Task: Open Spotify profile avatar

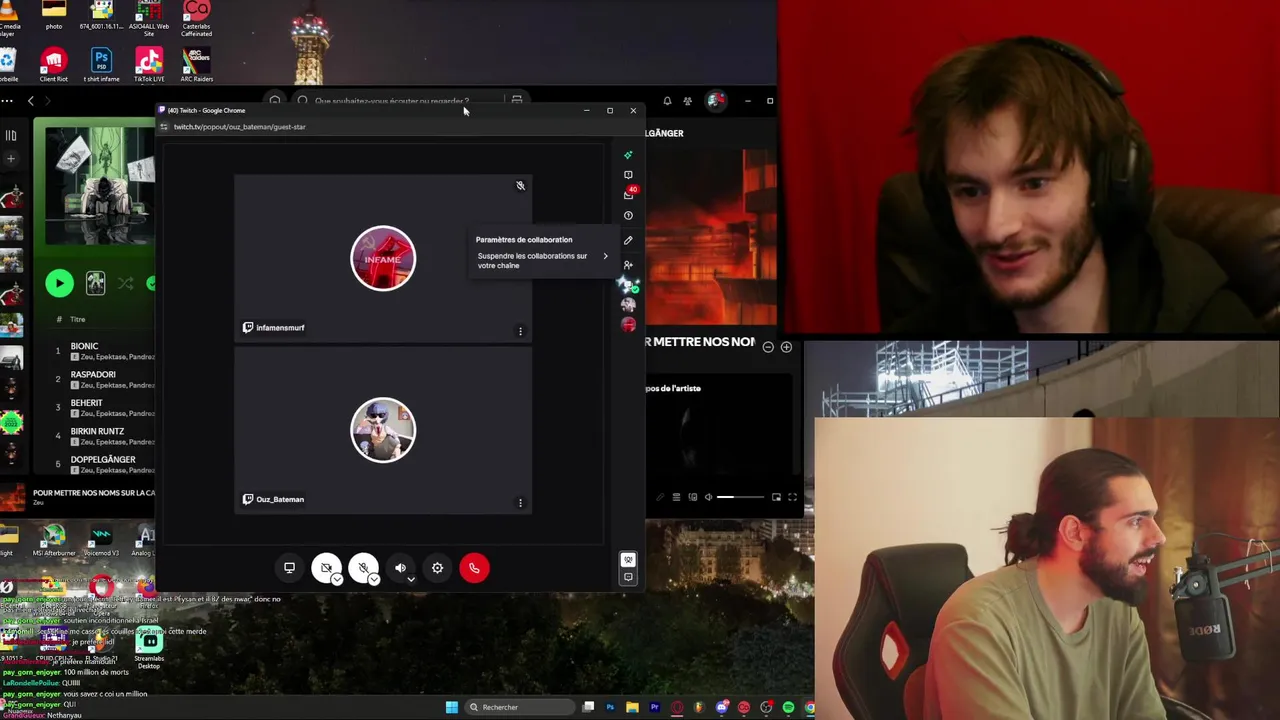Action: (716, 101)
